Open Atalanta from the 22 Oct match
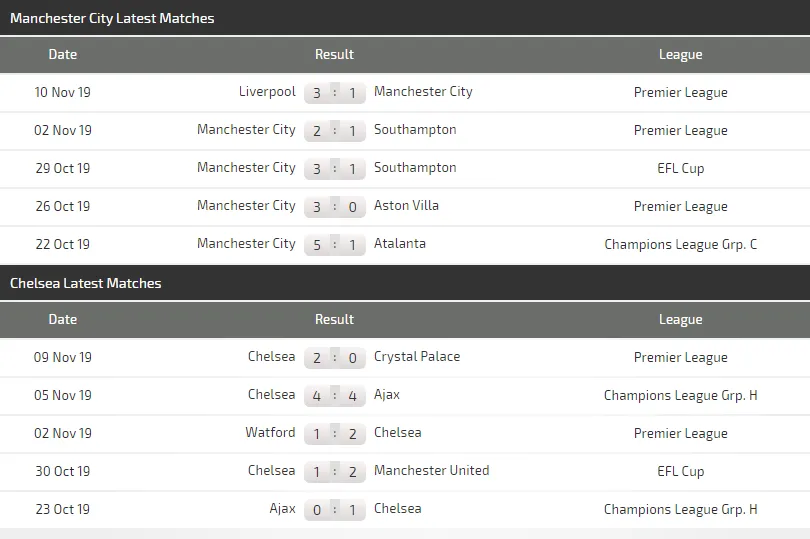Screen dimensions: 810x539 click(399, 244)
